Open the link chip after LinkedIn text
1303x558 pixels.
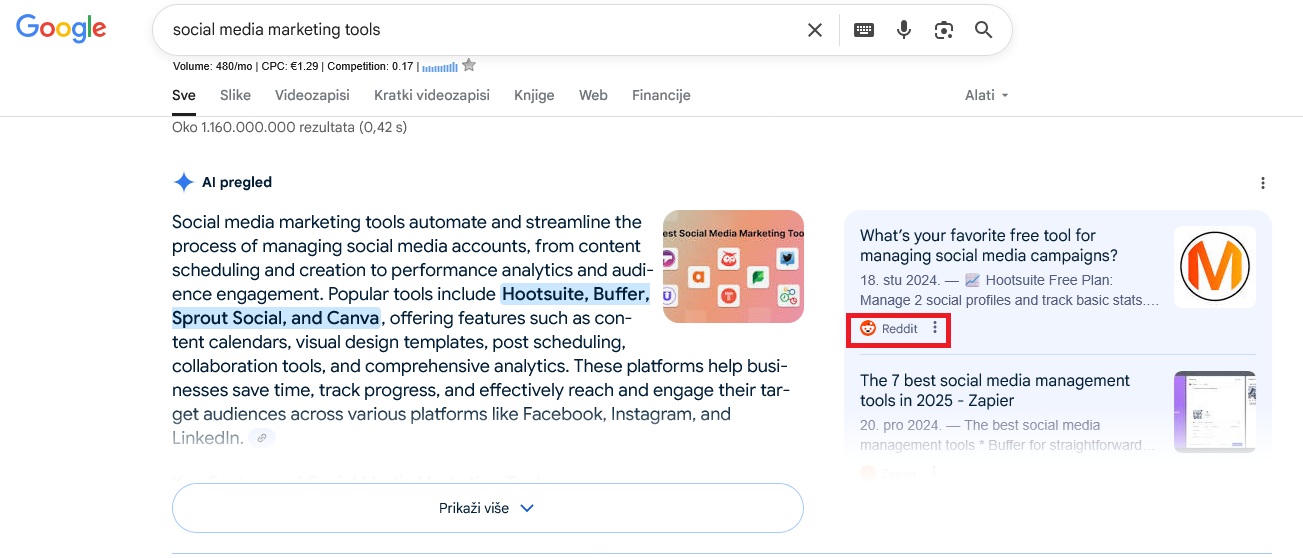[262, 438]
